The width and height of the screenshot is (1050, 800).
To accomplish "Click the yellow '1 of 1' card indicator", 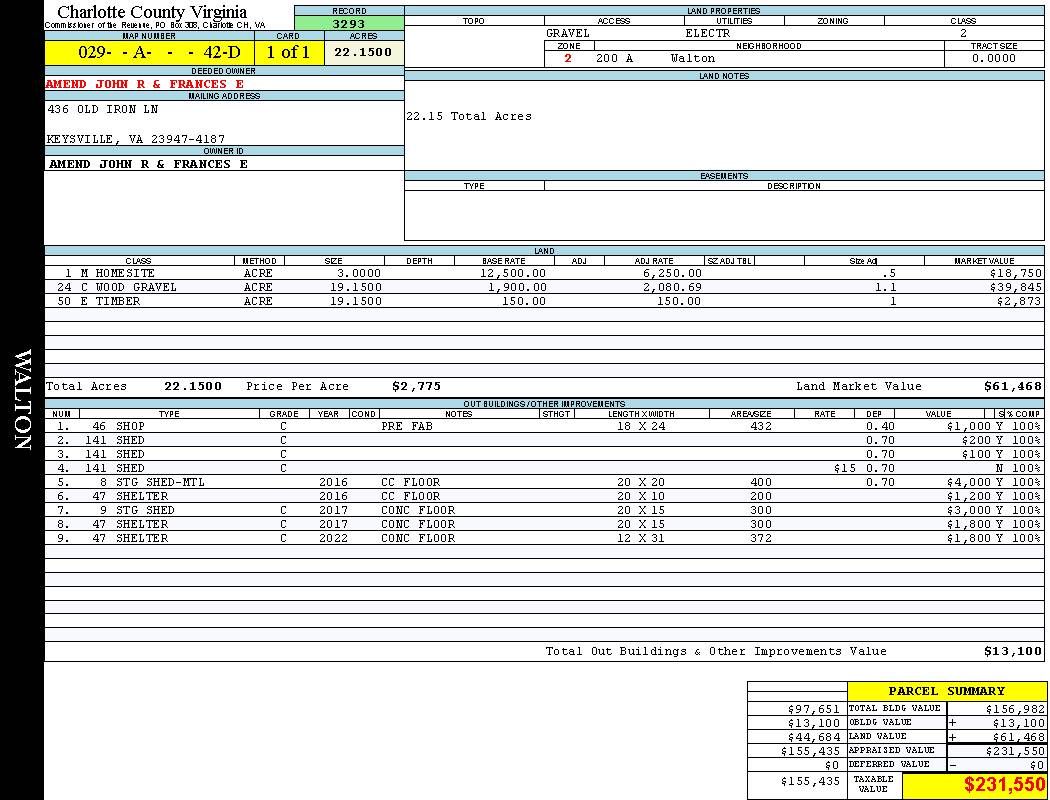I will [288, 53].
